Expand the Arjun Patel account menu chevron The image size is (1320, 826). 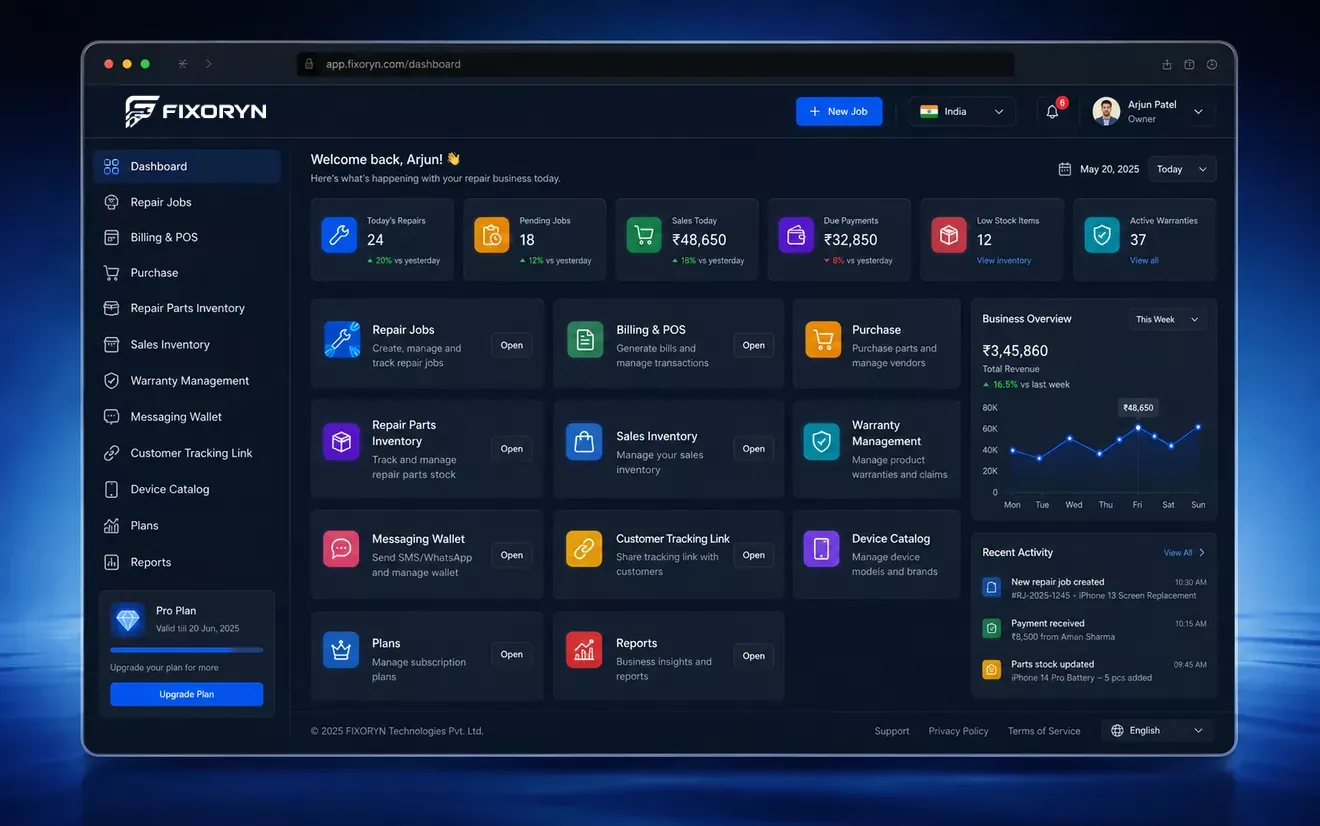[1198, 112]
